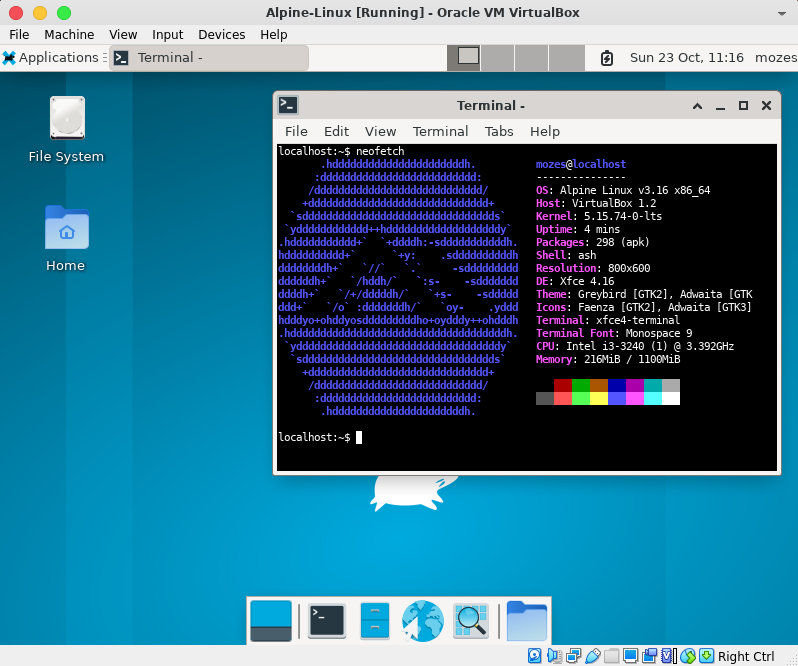This screenshot has width=798, height=666.
Task: Click the 'CPU: Intel i3-3240' line
Action: (635, 346)
